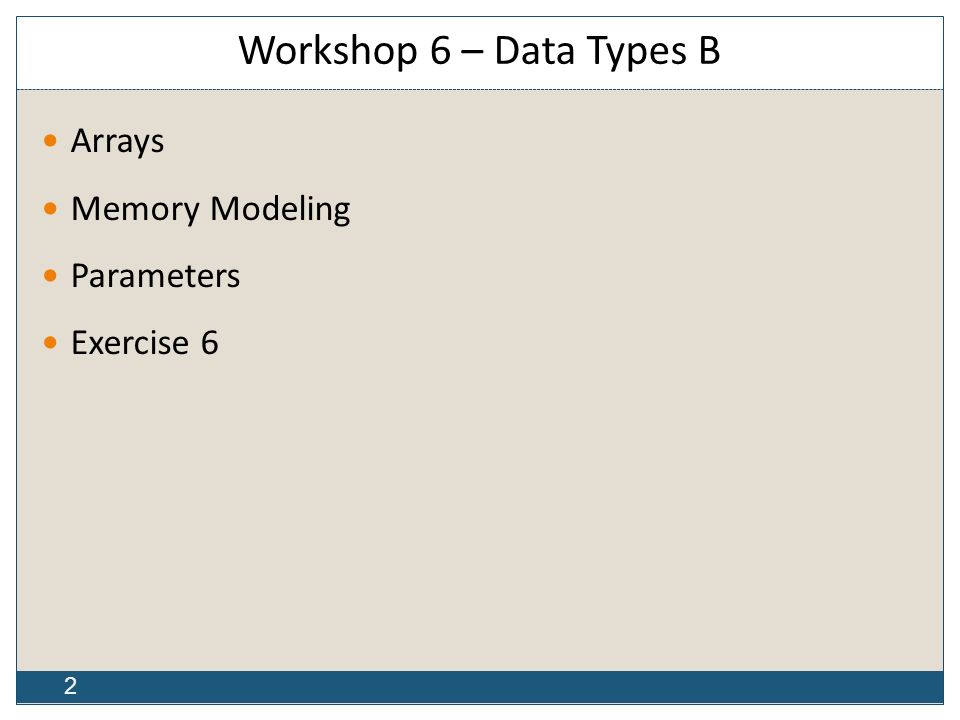The width and height of the screenshot is (960, 720).
Task: Select the Memory Modeling bullet text
Action: tap(211, 209)
